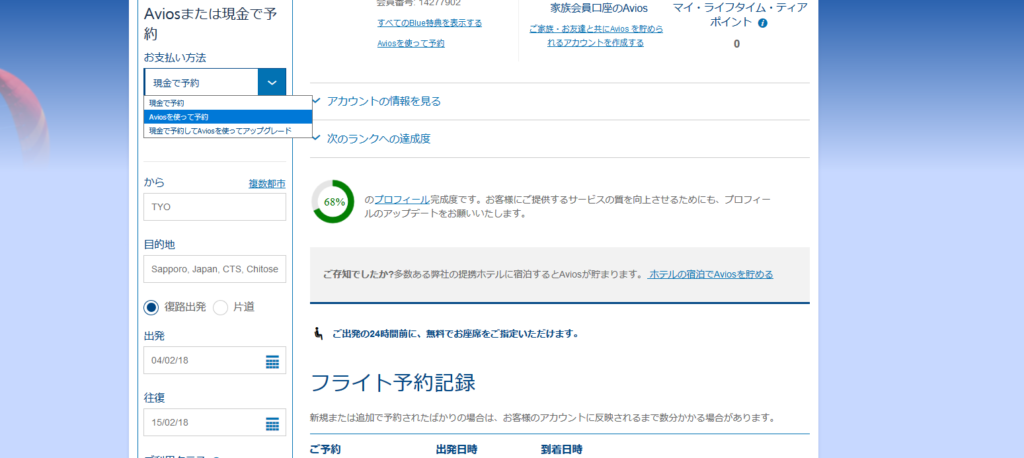This screenshot has width=1024, height=458.
Task: Click the フライト予約記録 heading
Action: pyautogui.click(x=392, y=383)
